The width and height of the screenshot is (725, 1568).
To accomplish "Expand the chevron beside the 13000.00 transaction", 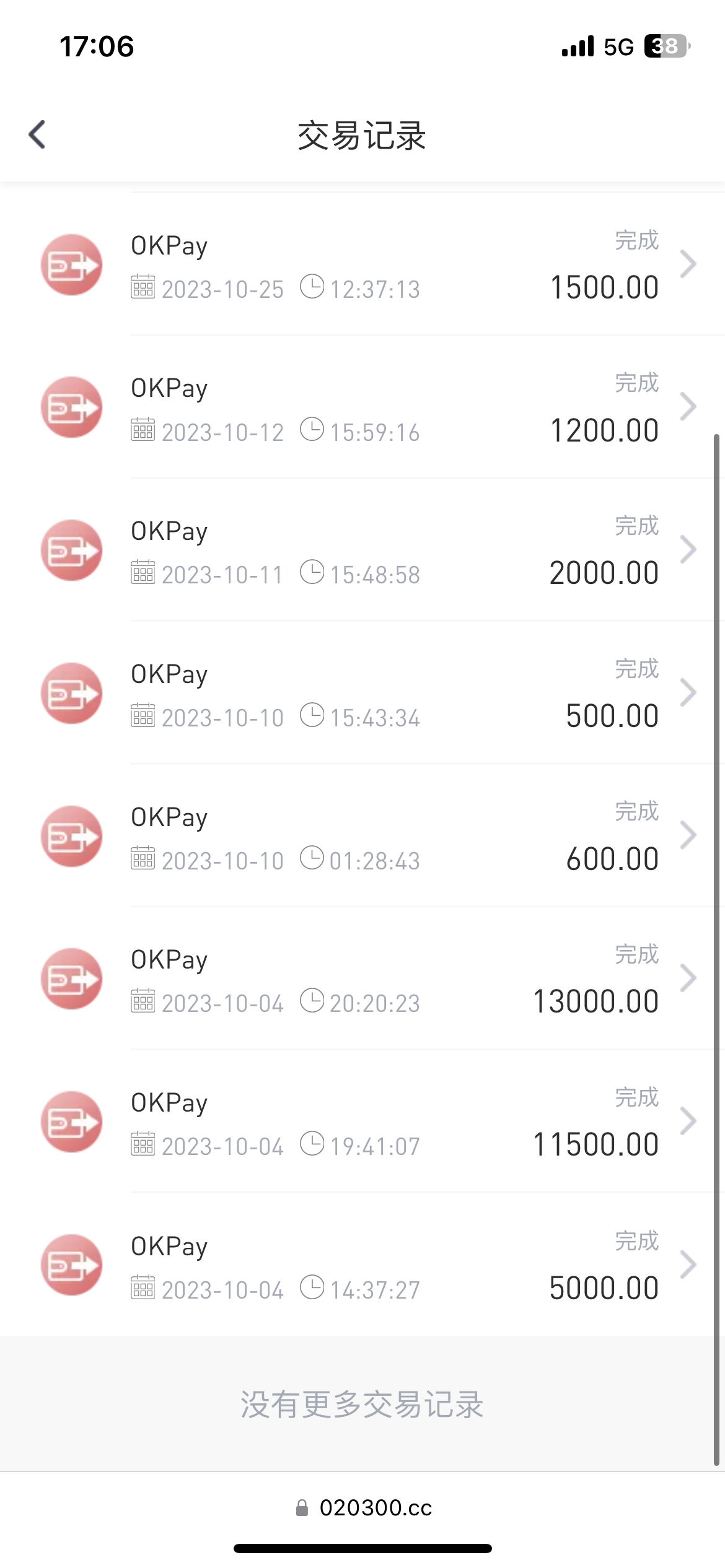I will coord(688,978).
